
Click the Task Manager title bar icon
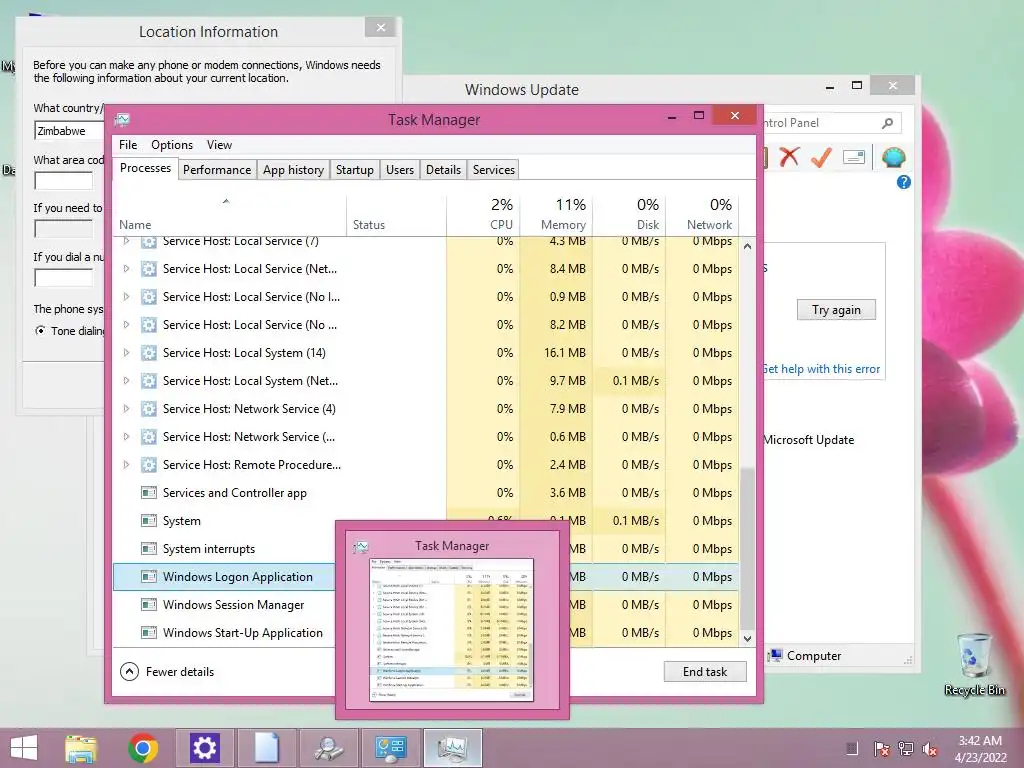(122, 120)
